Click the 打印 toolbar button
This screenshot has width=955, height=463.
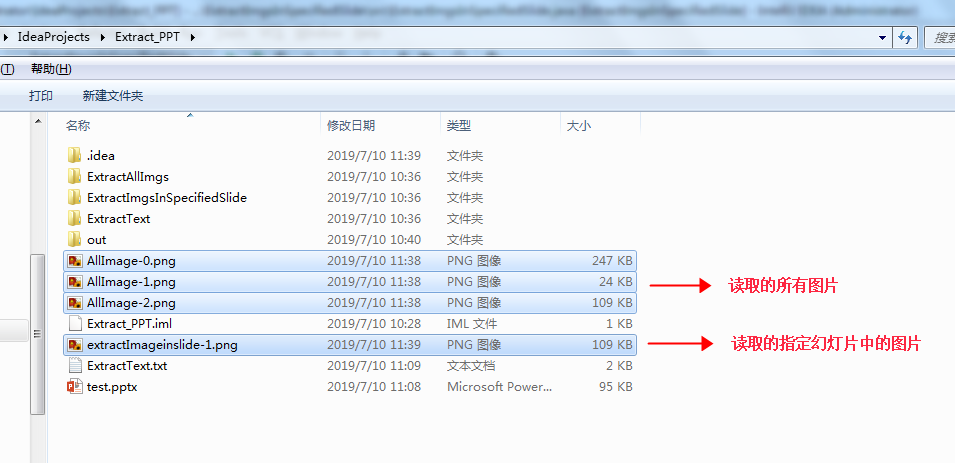(x=41, y=96)
